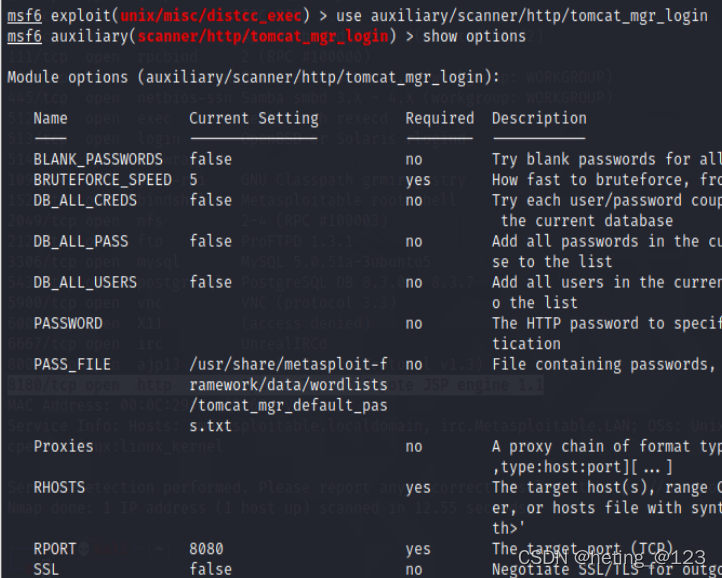This screenshot has height=578, width=722.
Task: Click ',type:host:port][ ... ]' description line
Action: [582, 467]
